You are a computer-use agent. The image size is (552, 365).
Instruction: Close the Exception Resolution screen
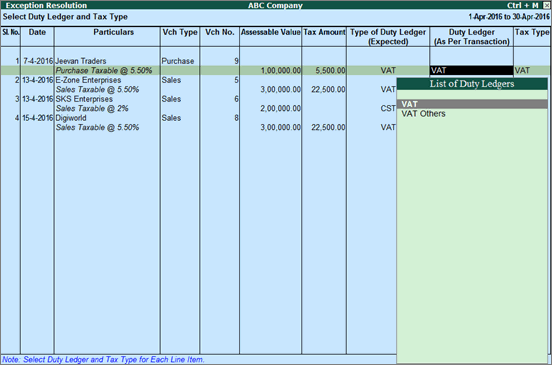click(x=546, y=5)
